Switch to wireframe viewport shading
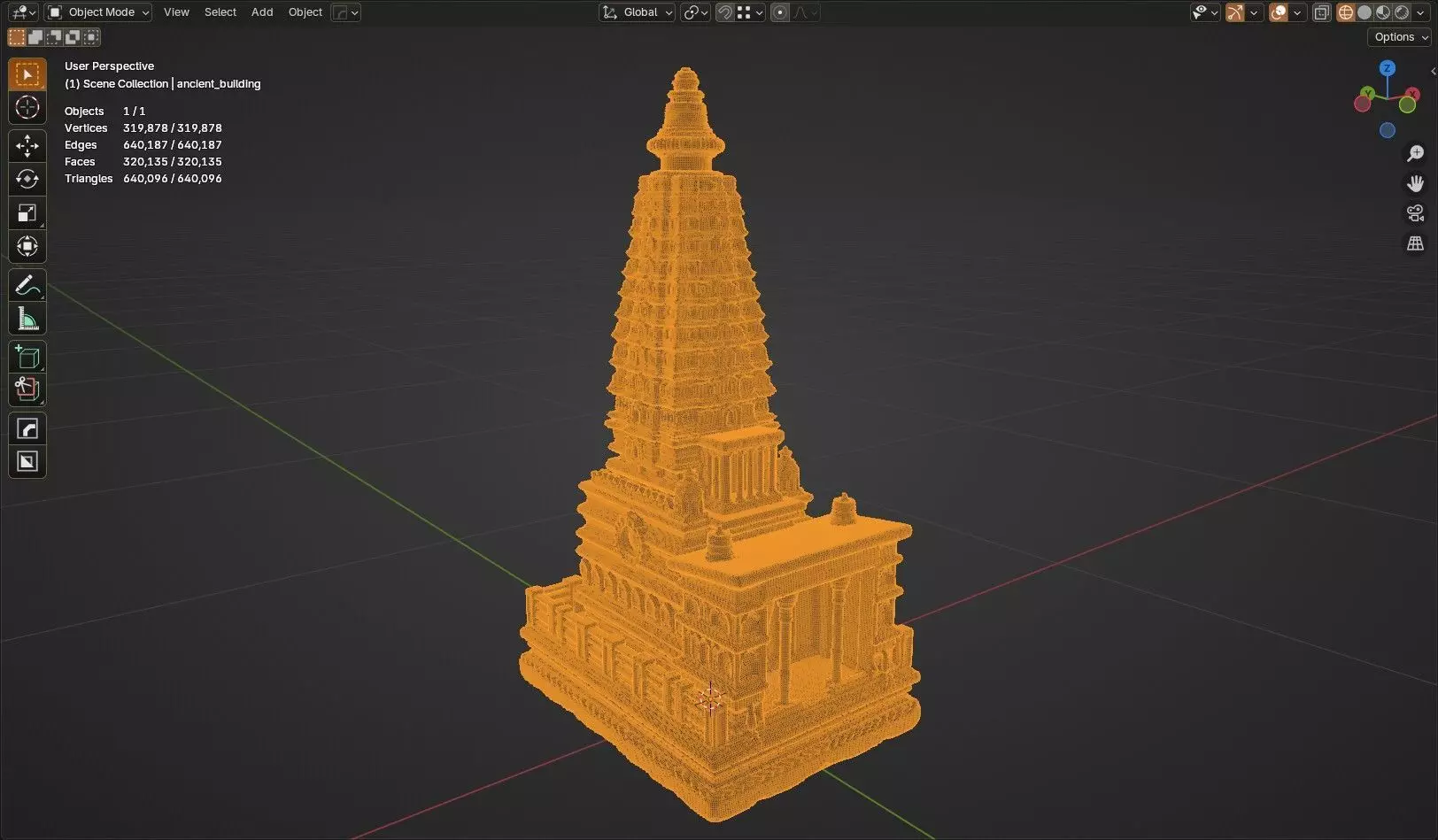Screen dimensions: 1438x840 [x=1346, y=12]
